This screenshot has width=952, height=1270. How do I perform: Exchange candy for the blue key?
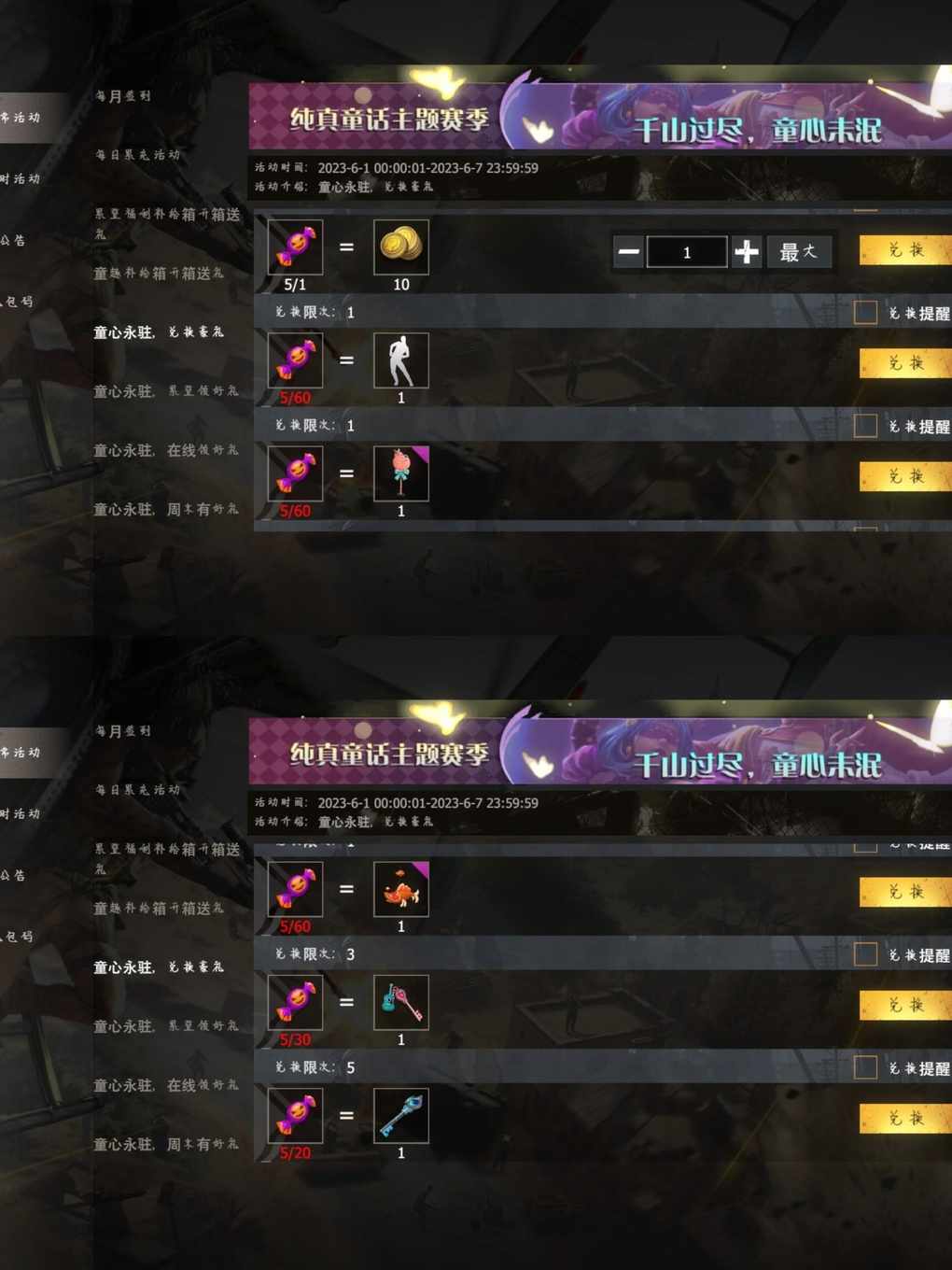point(905,1118)
